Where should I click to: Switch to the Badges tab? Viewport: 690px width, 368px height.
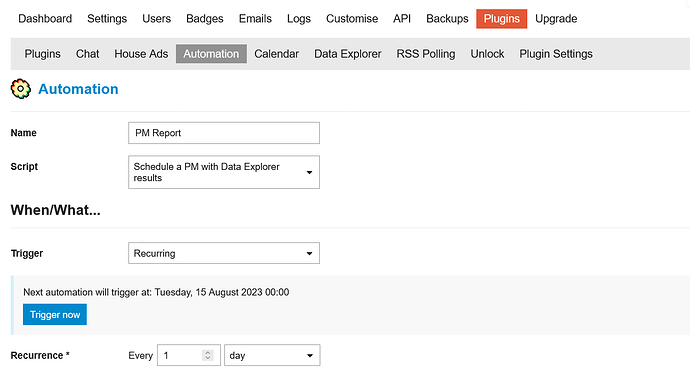205,18
